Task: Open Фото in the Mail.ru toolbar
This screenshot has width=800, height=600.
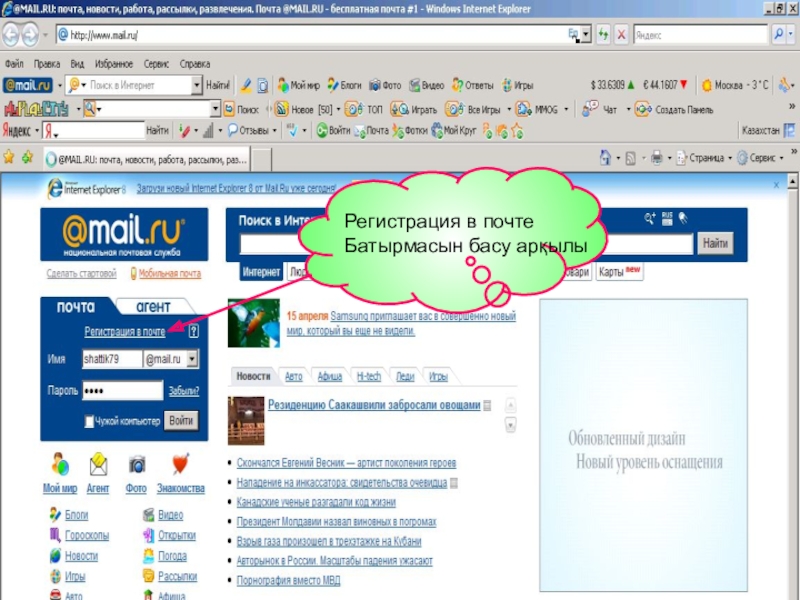Action: pyautogui.click(x=385, y=85)
